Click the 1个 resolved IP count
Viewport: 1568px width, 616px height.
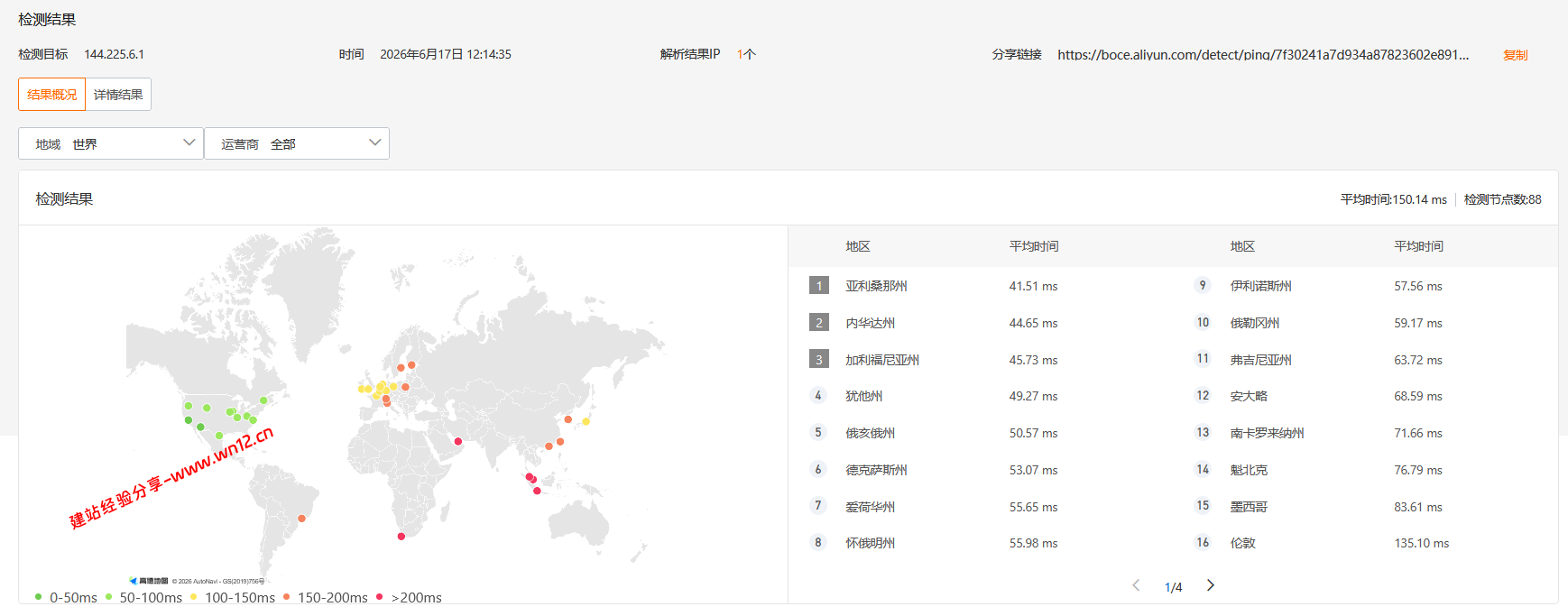tap(746, 54)
